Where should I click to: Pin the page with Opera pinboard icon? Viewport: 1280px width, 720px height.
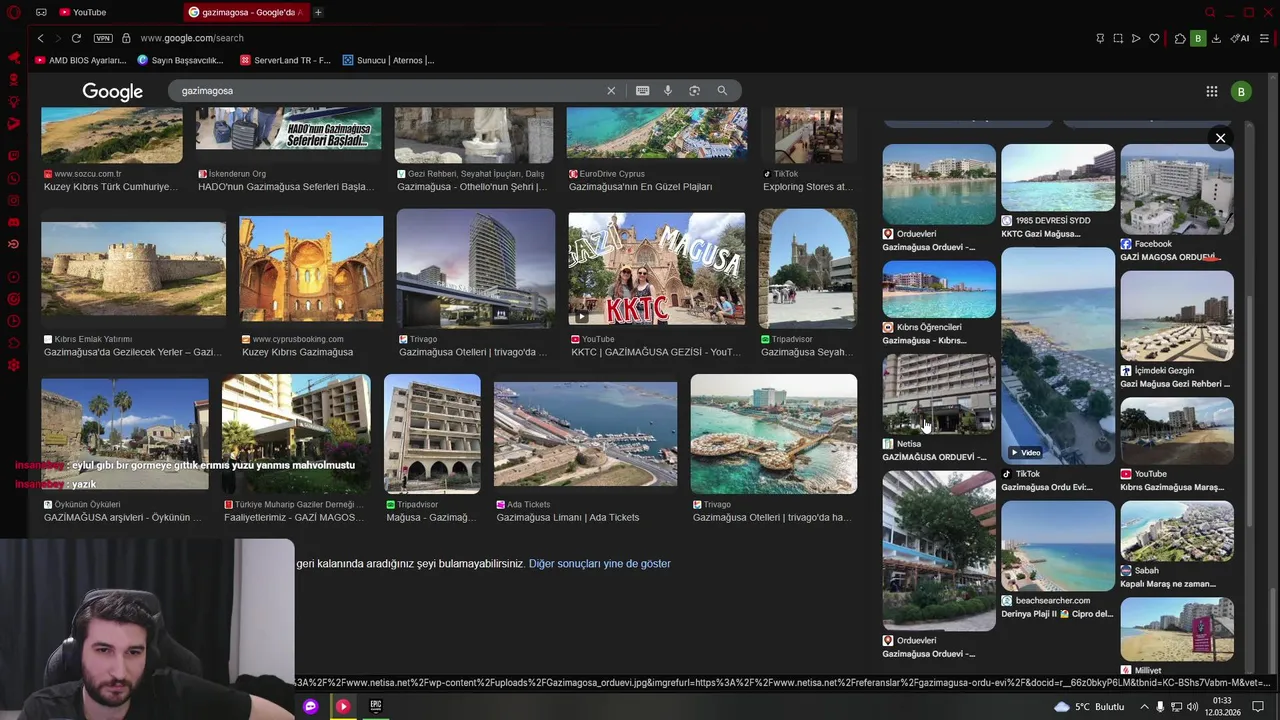[x=1100, y=38]
